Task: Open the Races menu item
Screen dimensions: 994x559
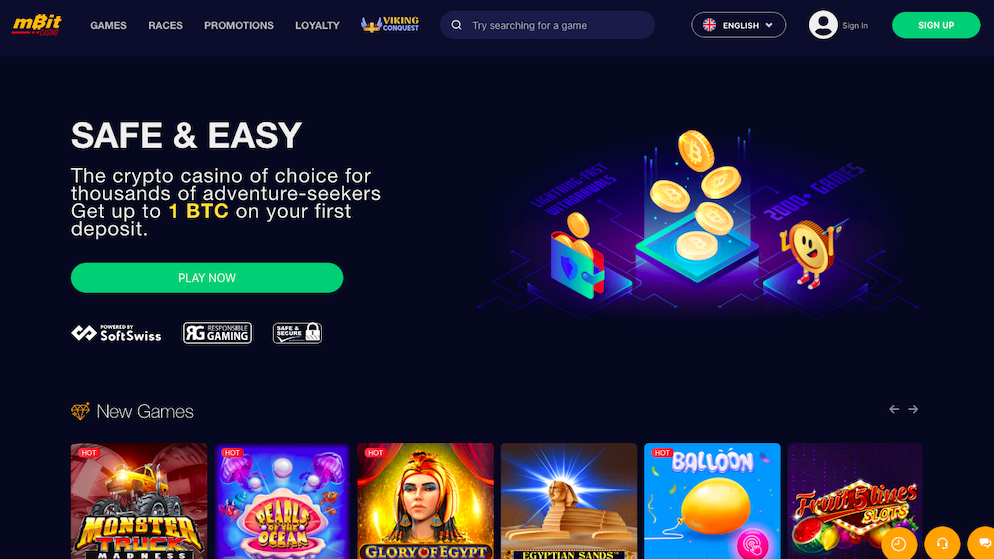Action: coord(165,25)
